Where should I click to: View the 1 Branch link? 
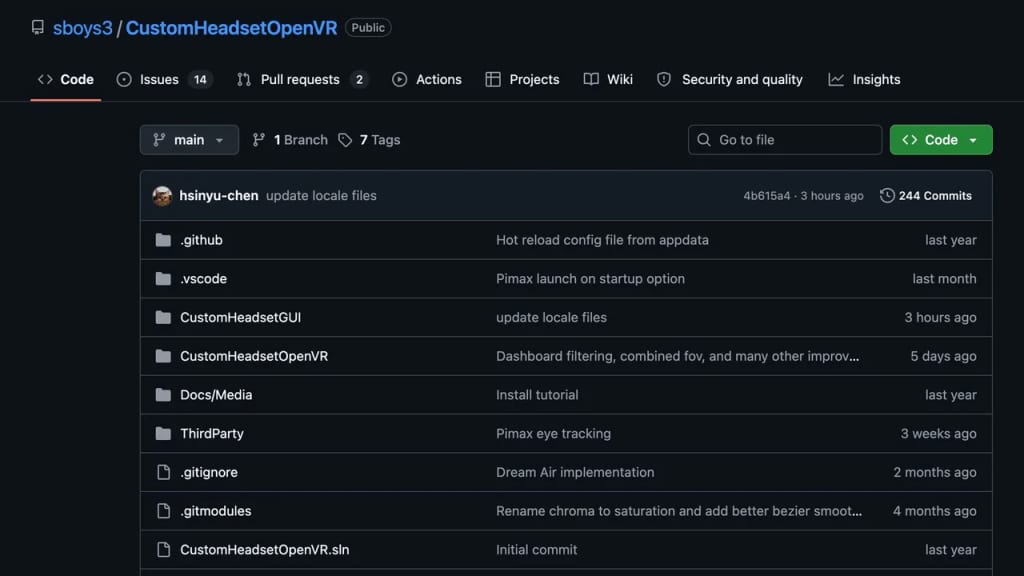point(290,140)
